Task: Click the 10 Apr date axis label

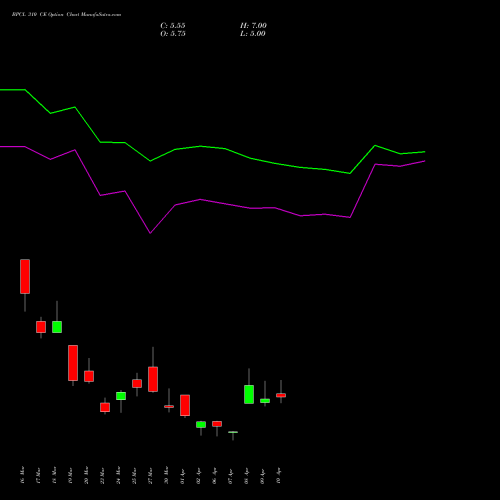Action: point(278,476)
